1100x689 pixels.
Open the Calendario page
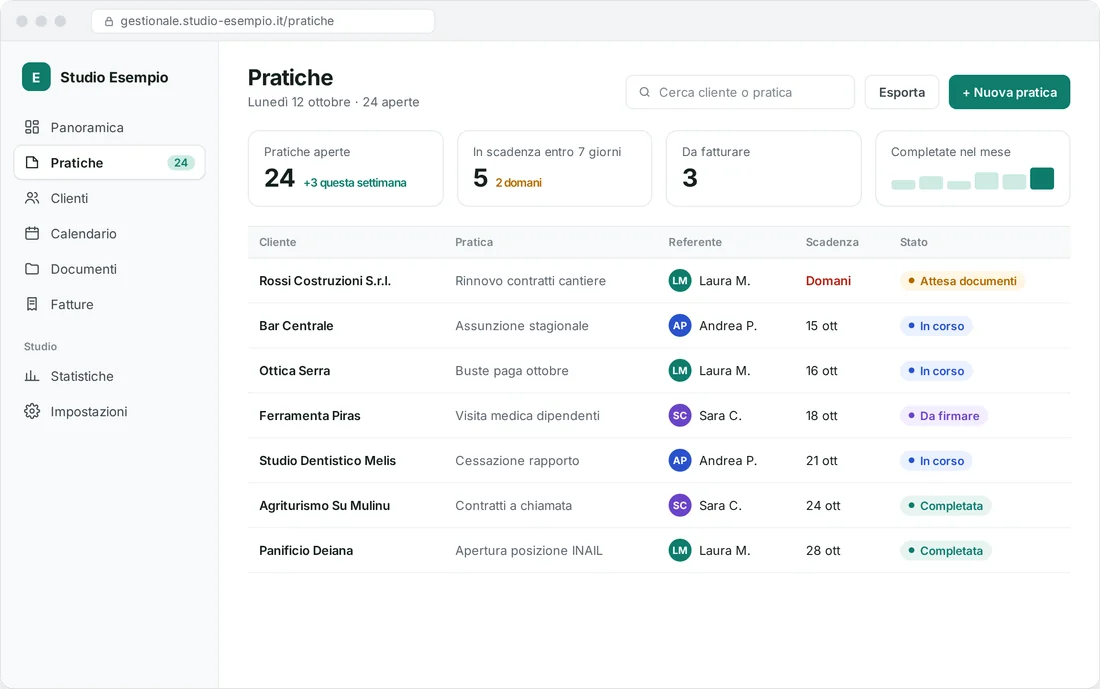coord(109,234)
